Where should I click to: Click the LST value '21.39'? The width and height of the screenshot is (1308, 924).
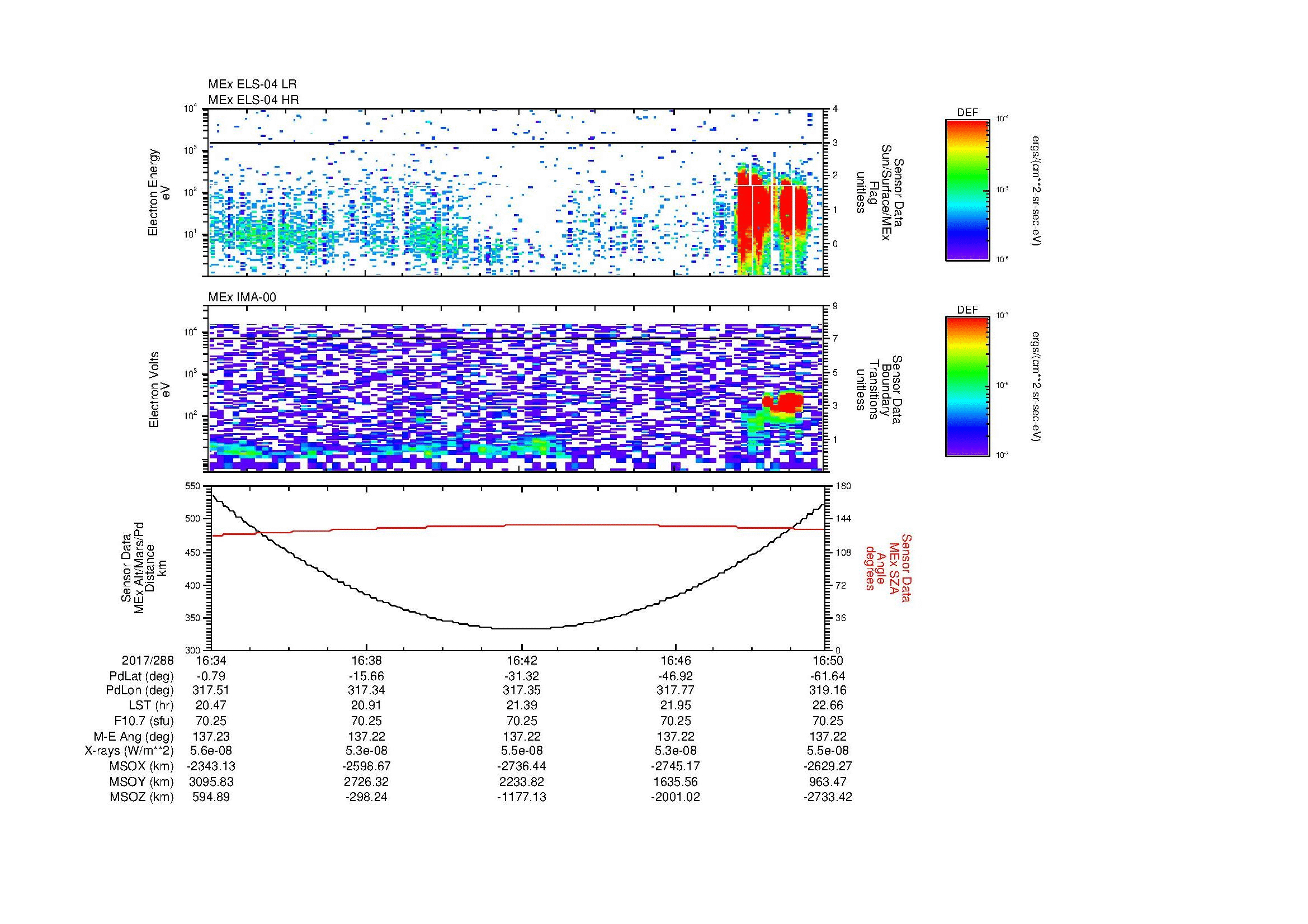coord(522,705)
